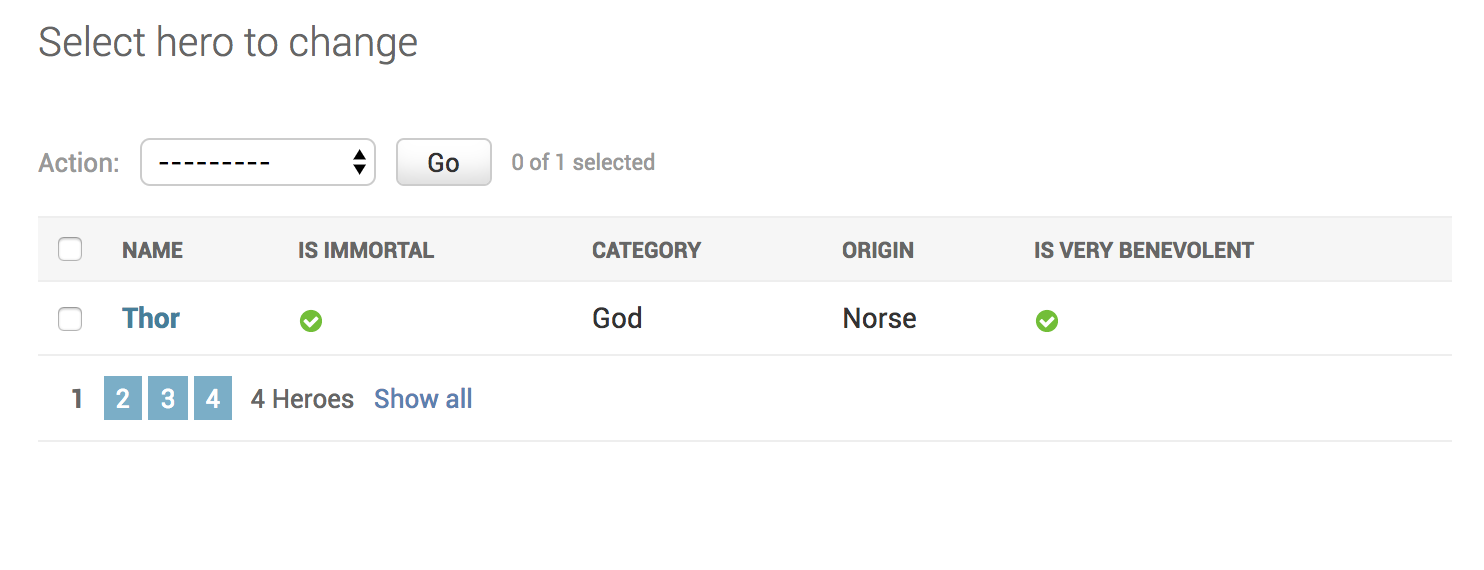Click current page number 1

coord(77,399)
